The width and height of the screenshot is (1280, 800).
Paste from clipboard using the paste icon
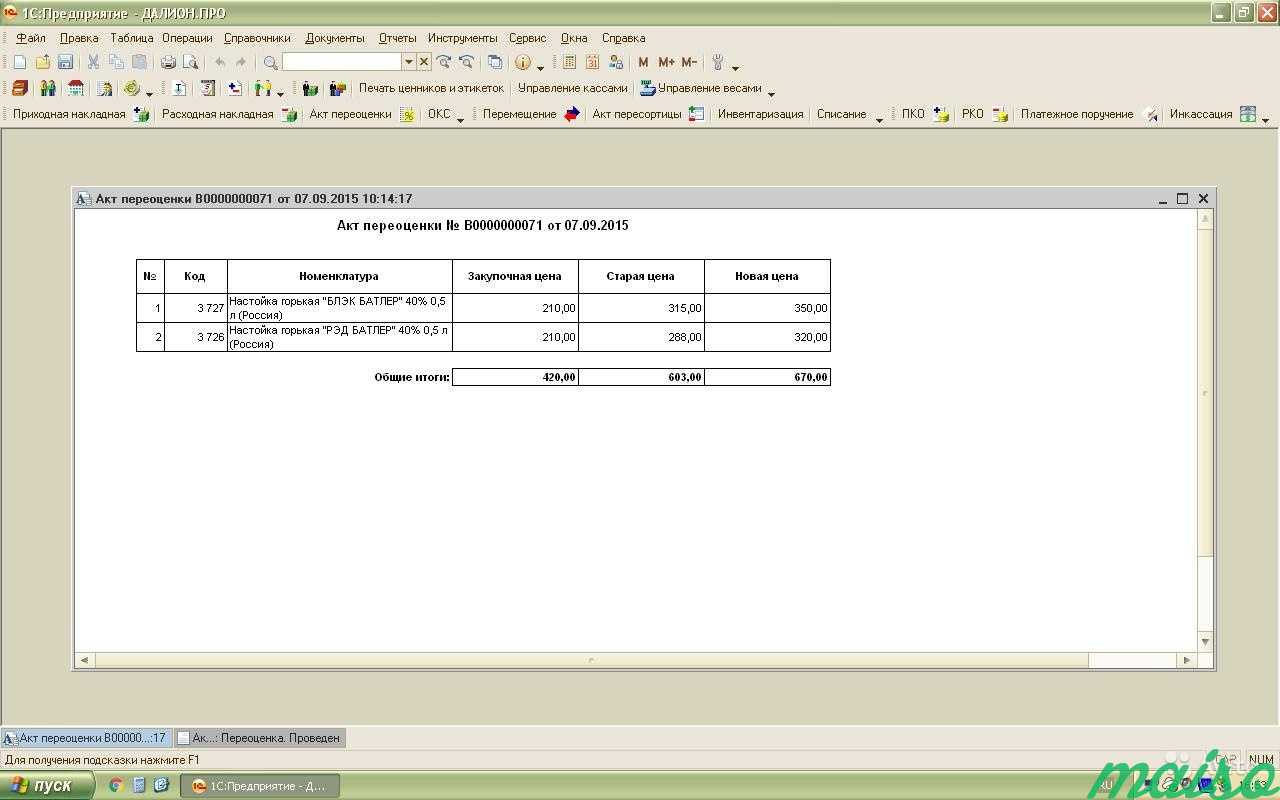click(139, 62)
